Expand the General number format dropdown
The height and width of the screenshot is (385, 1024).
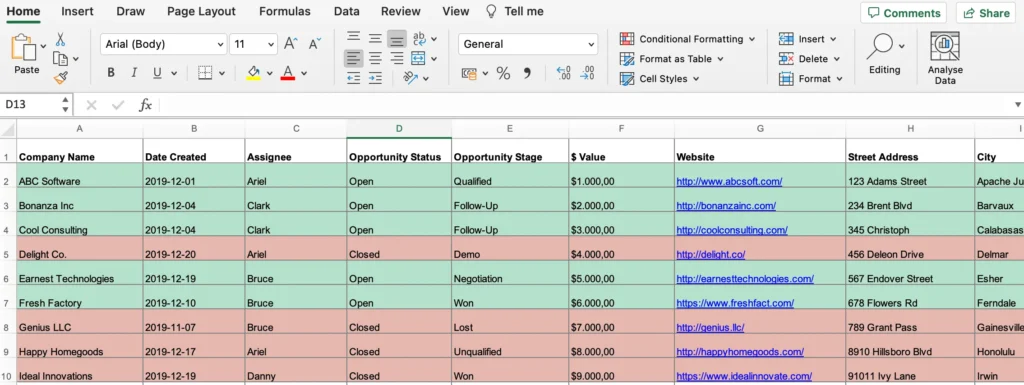click(x=528, y=44)
